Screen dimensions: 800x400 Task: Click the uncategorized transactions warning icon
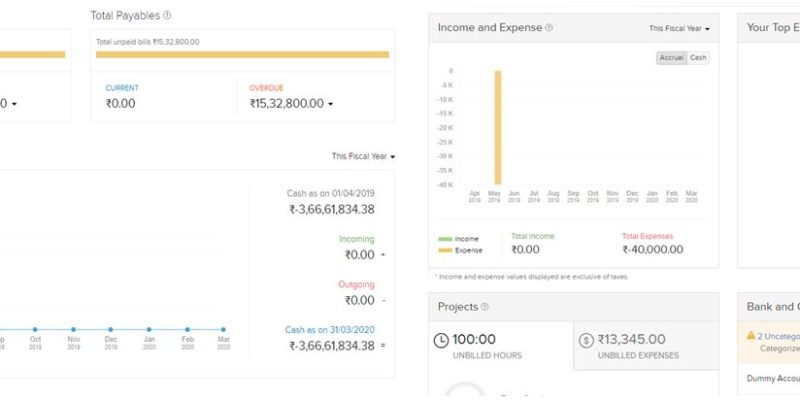coord(751,335)
